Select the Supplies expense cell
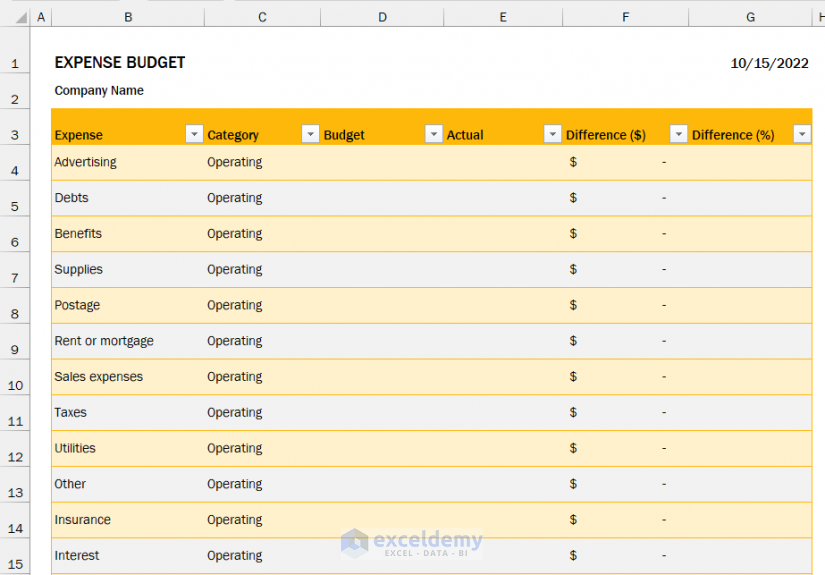The image size is (825, 575). coord(128,270)
